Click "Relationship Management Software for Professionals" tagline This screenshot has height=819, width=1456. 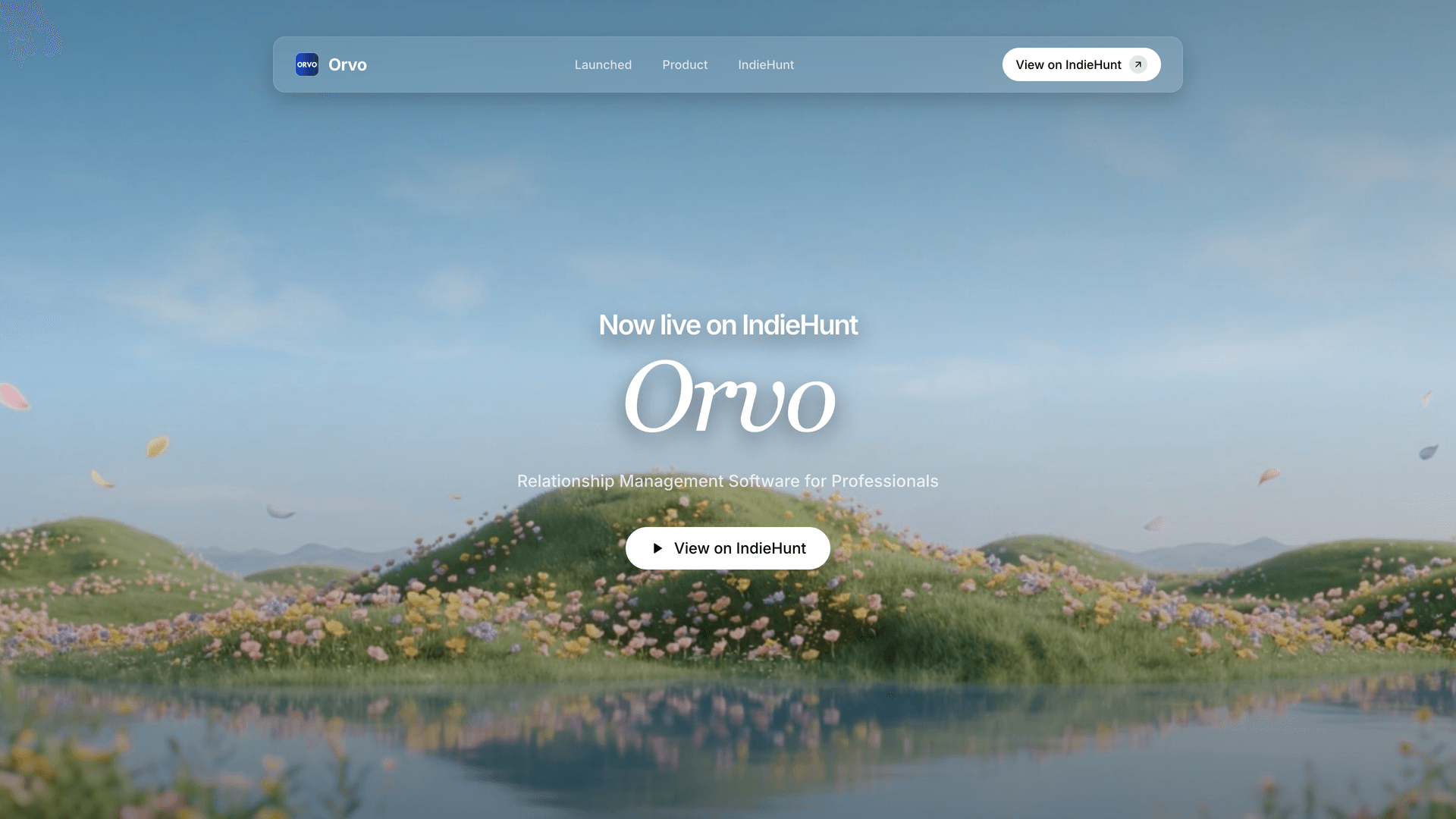728,481
